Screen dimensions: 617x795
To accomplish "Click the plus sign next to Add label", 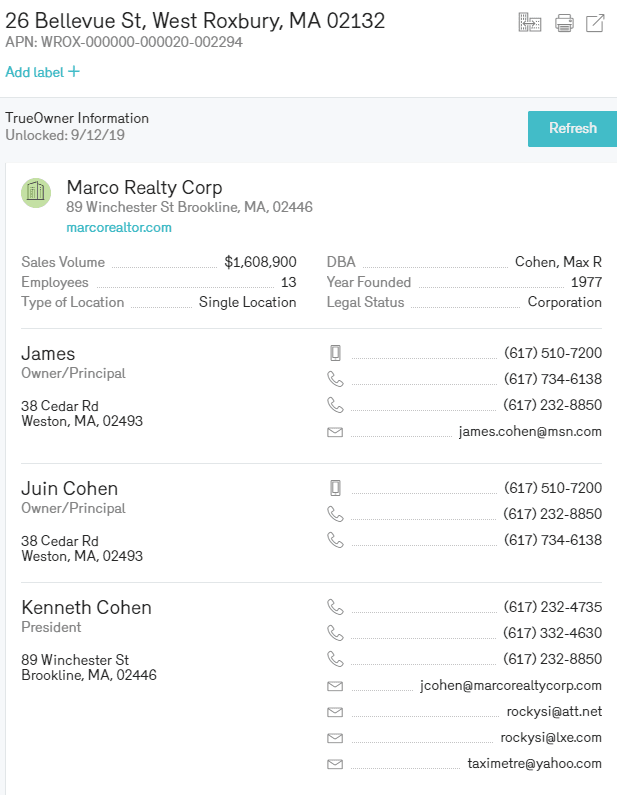I will [74, 72].
